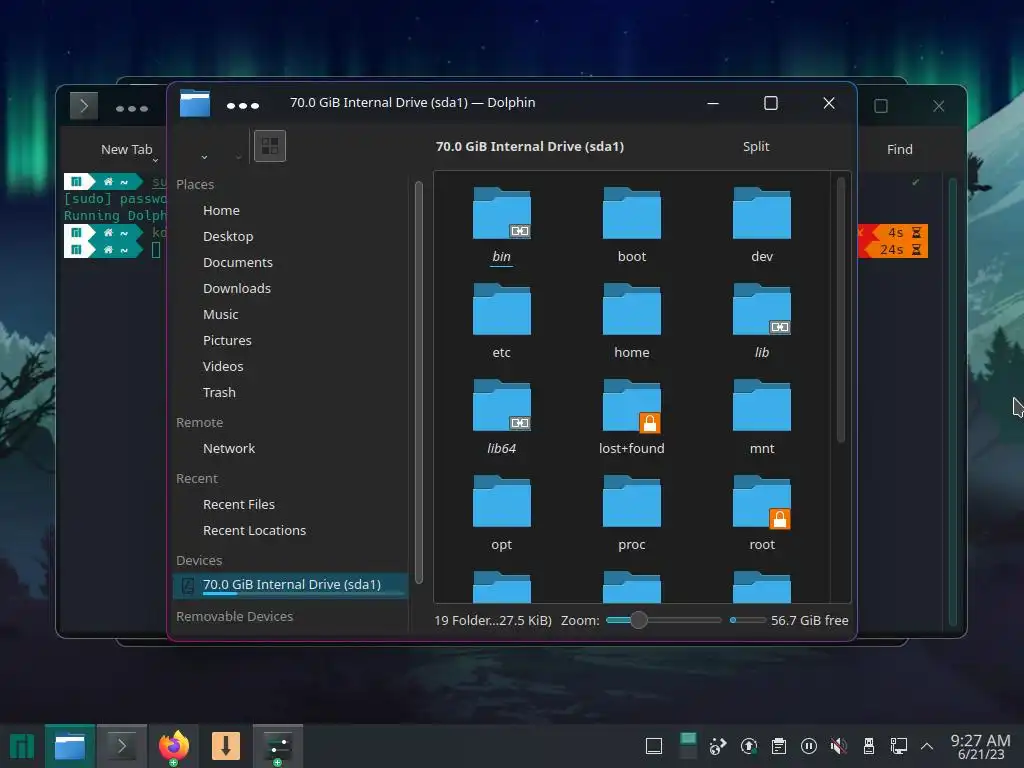Click Konsole terminal icon in title bar
The width and height of the screenshot is (1024, 768).
[x=84, y=106]
